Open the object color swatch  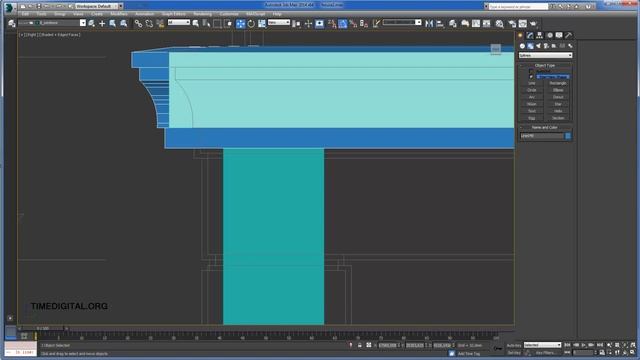coord(568,136)
